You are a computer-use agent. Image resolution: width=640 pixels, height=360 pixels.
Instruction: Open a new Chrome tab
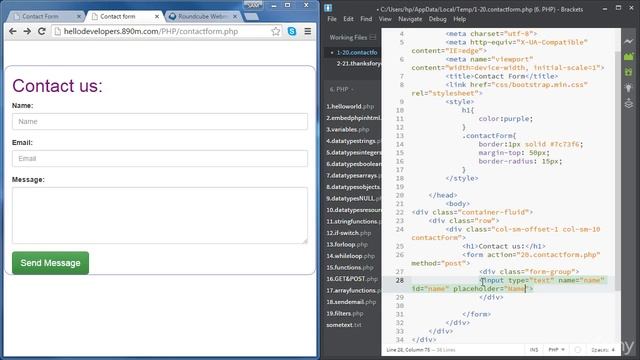251,17
